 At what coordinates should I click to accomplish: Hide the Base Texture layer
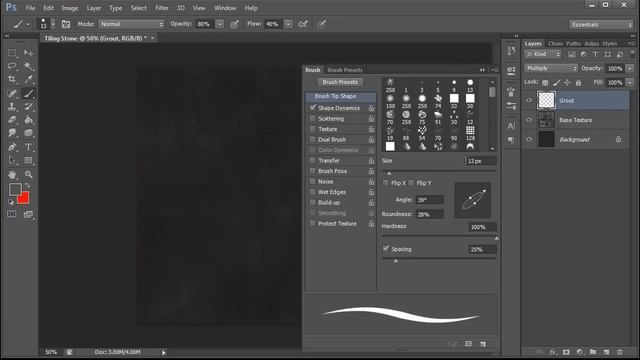coord(529,120)
